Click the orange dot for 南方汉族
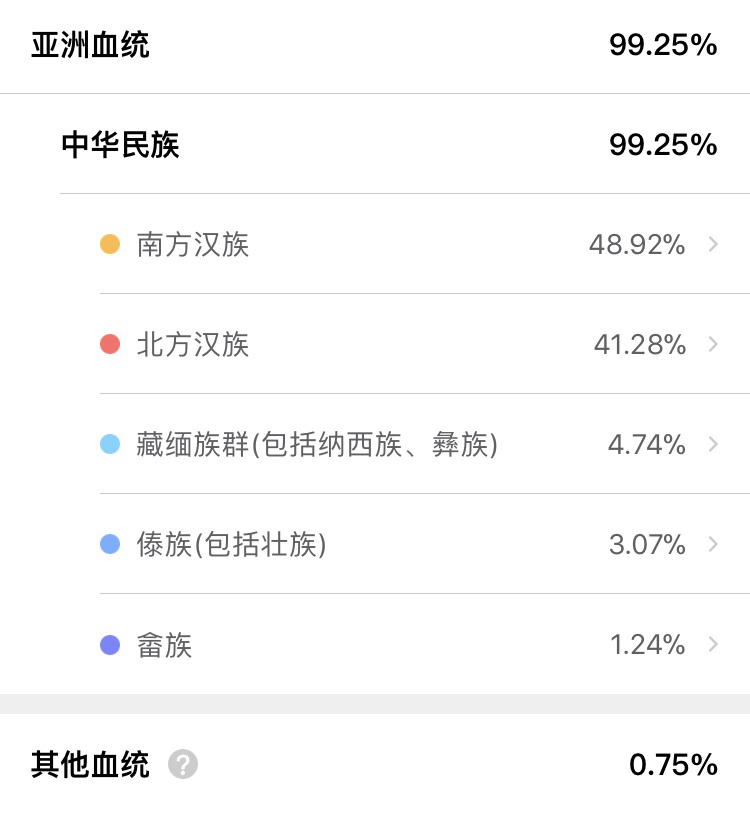750x813 pixels. pyautogui.click(x=110, y=244)
